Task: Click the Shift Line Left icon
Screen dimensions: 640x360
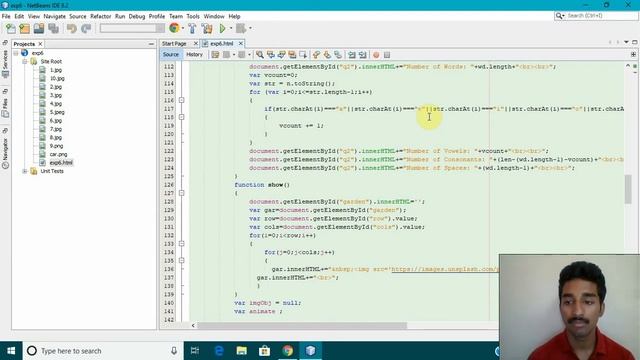Action: [x=351, y=55]
